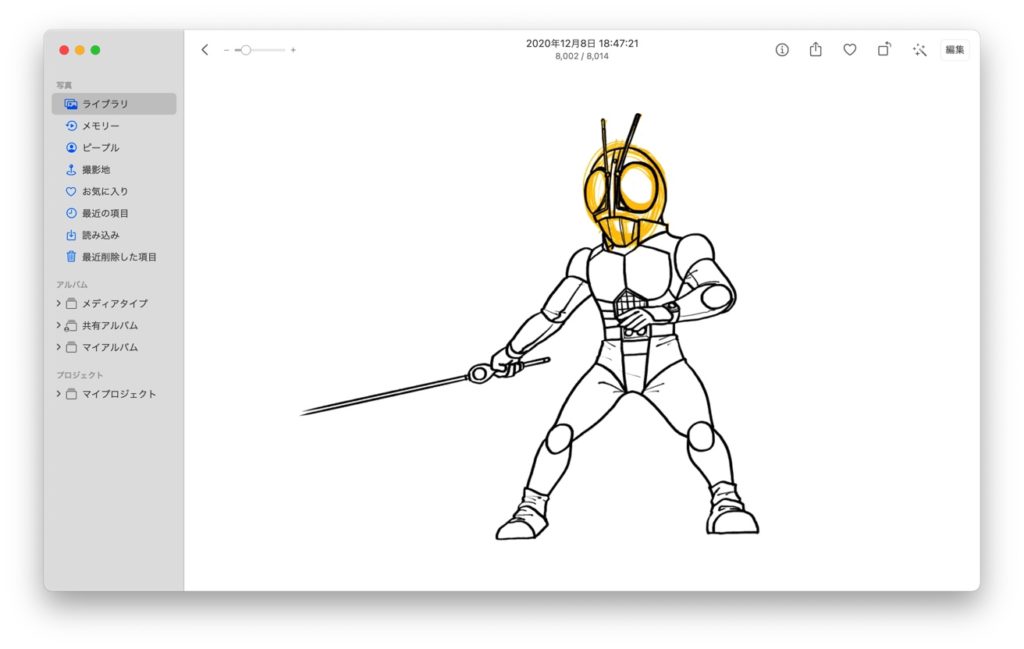Click the メディアタイプ folder icon
Viewport: 1024px width, 649px height.
click(x=71, y=304)
